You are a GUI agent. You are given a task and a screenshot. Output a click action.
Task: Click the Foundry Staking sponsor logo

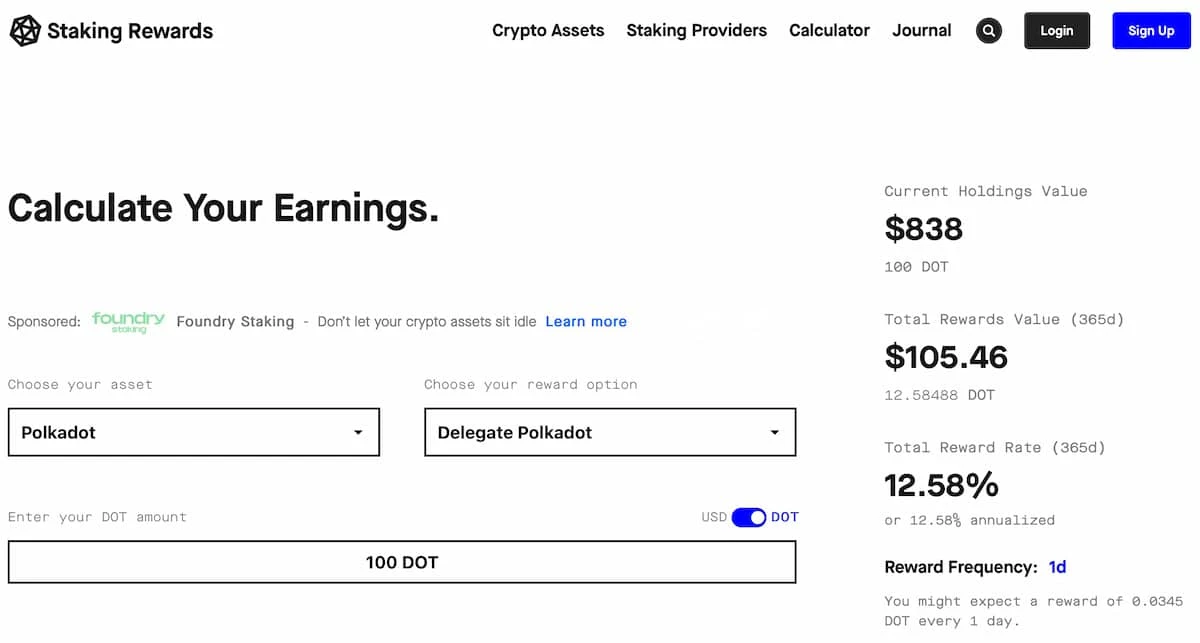click(x=128, y=322)
